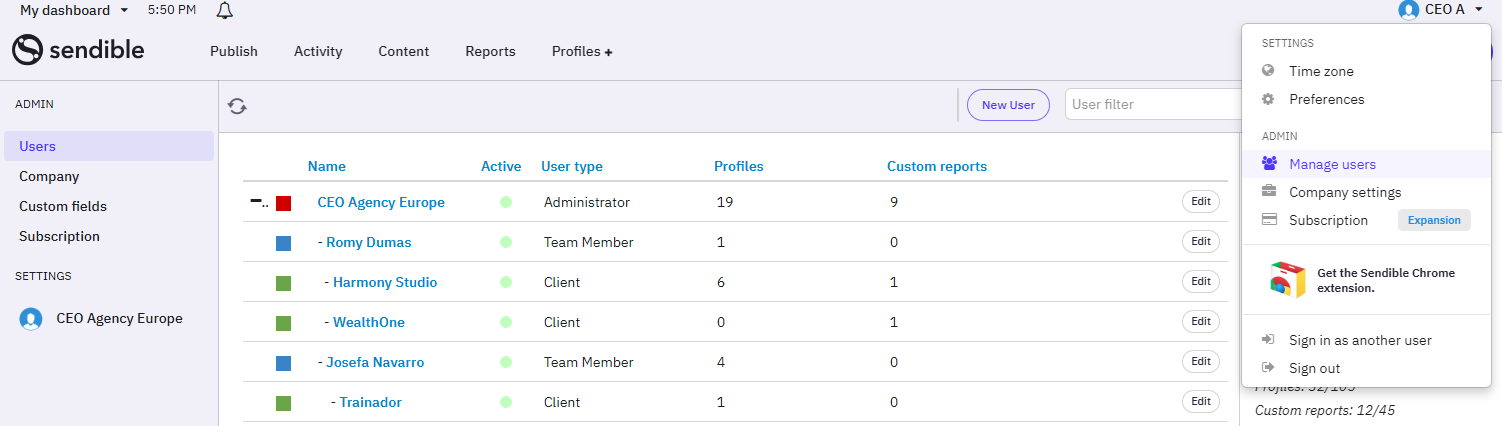
Task: Edit the WealthOne user
Action: (1201, 321)
